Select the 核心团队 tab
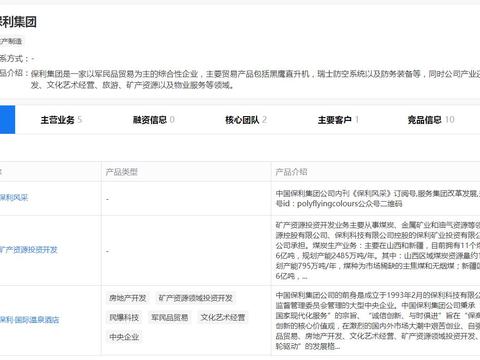 [x=246, y=120]
